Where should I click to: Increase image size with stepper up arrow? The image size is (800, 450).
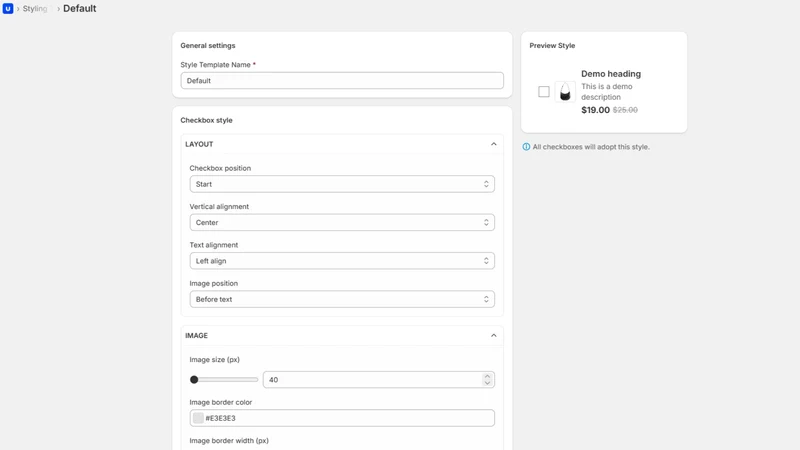[x=487, y=377]
